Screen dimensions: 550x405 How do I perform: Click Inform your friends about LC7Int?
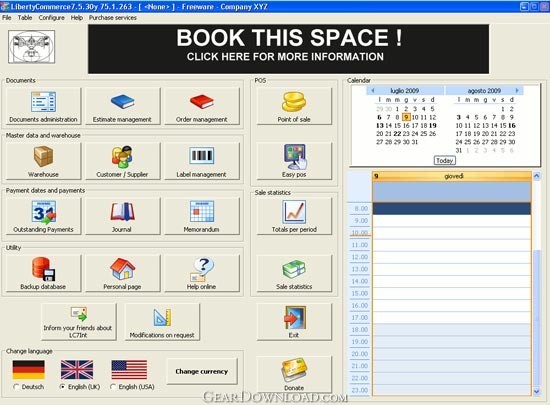pos(79,322)
